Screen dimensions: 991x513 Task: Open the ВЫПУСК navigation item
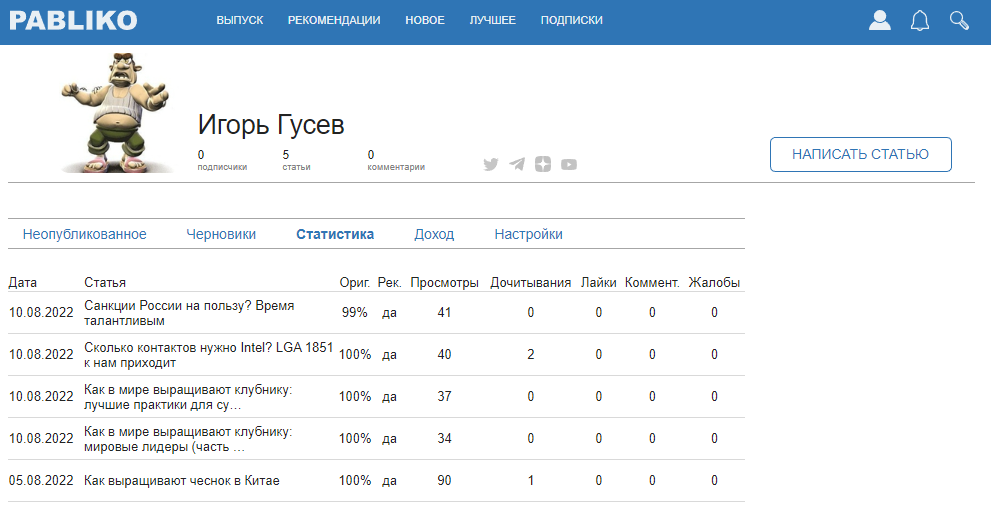(240, 20)
